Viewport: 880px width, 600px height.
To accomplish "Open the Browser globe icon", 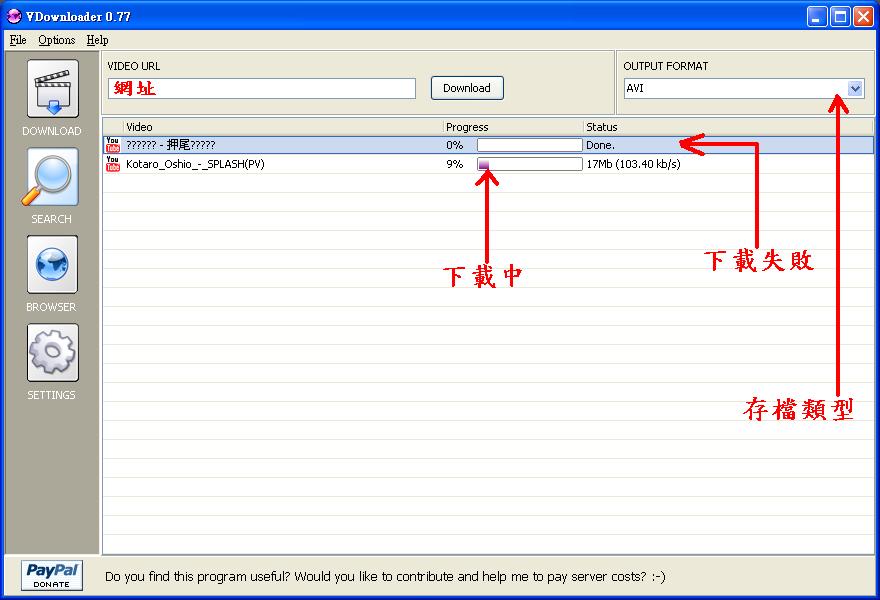I will pos(52,265).
